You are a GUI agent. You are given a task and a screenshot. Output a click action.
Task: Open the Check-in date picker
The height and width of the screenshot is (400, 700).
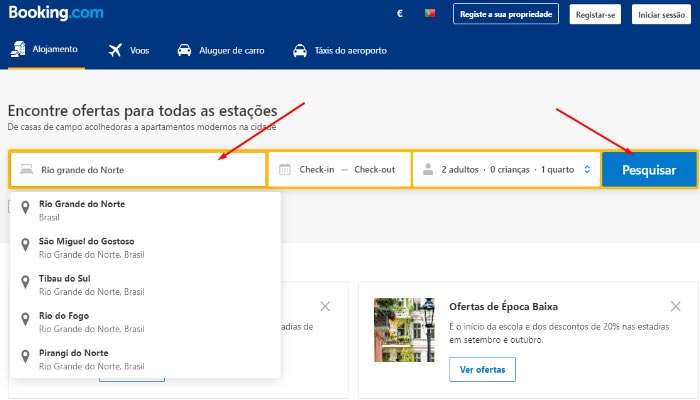point(317,170)
